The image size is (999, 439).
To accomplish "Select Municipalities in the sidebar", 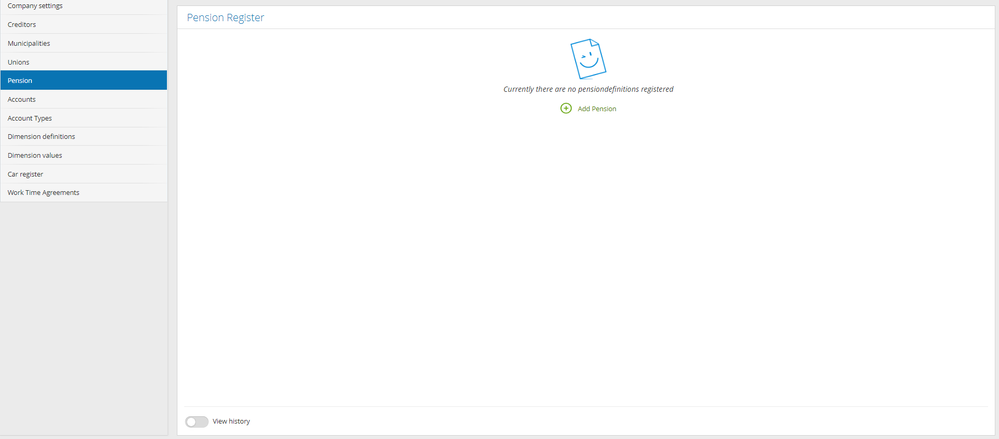I will tap(83, 43).
